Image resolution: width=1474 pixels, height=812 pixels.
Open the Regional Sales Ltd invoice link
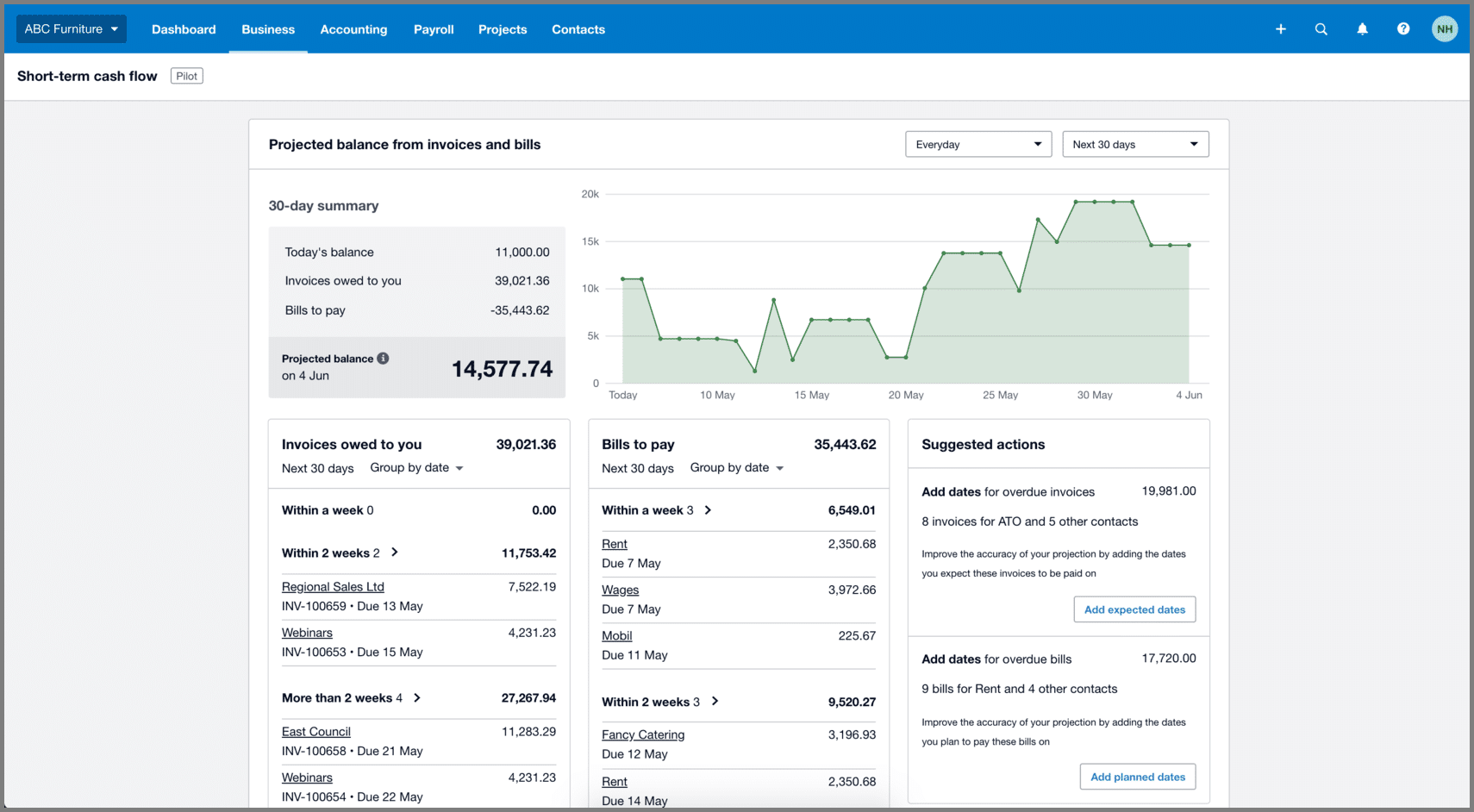pos(333,587)
